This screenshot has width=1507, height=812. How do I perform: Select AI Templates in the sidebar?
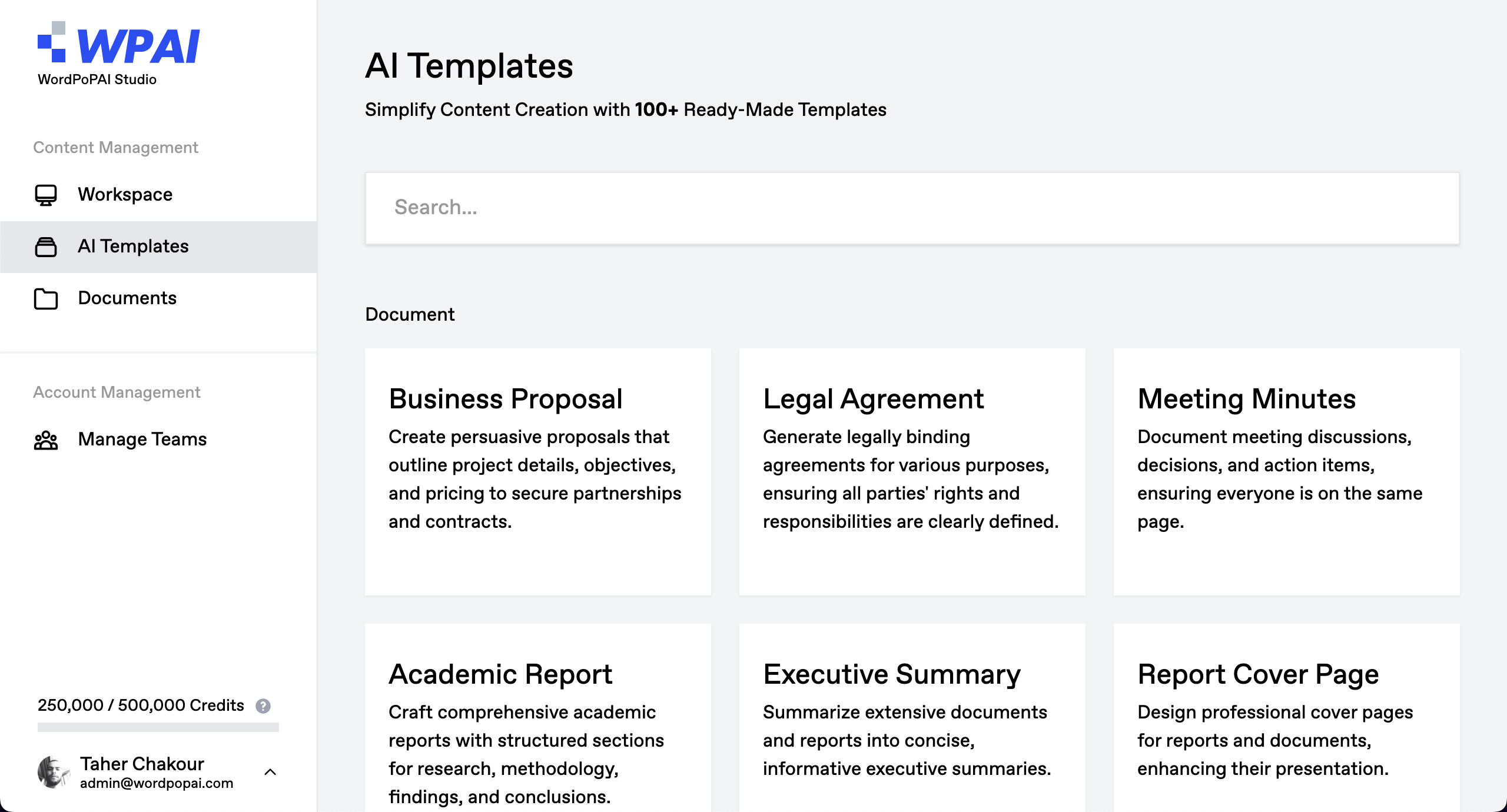pos(158,247)
